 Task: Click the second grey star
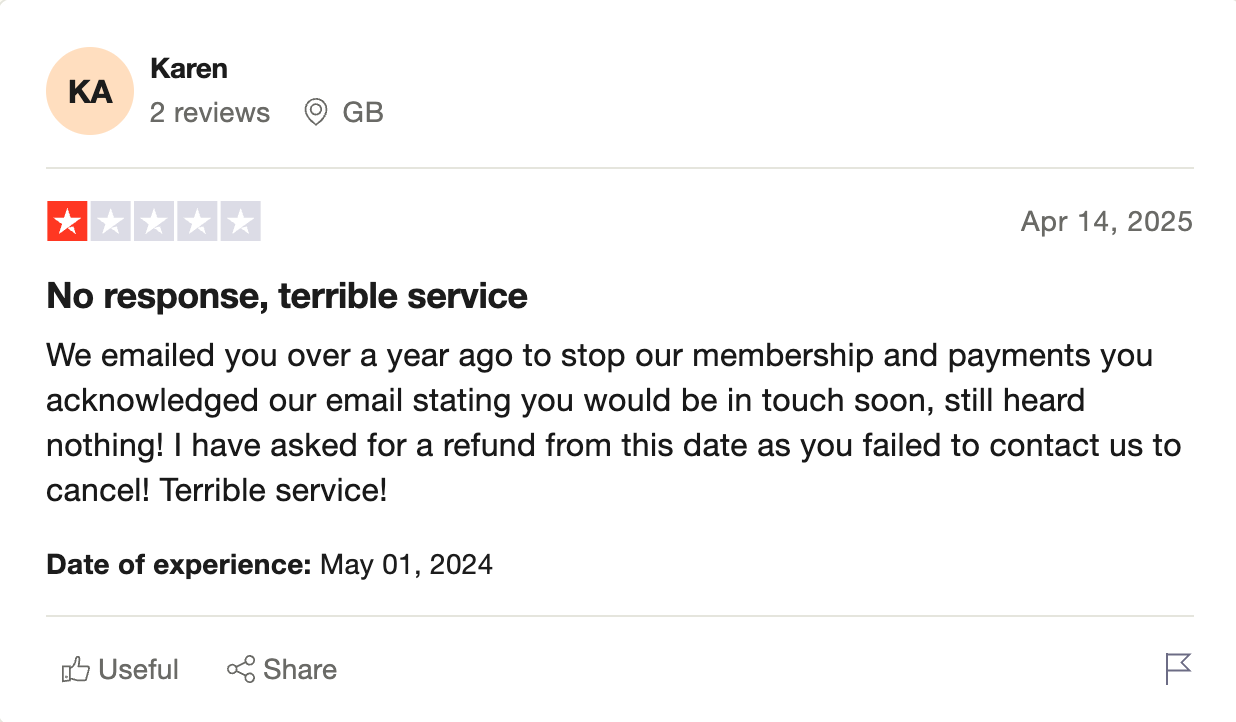111,221
